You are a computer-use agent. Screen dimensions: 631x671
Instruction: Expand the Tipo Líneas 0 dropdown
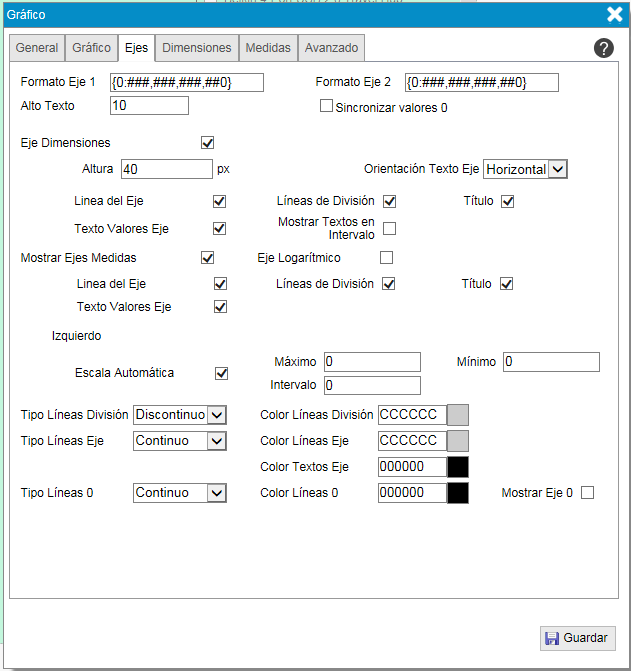pyautogui.click(x=180, y=492)
